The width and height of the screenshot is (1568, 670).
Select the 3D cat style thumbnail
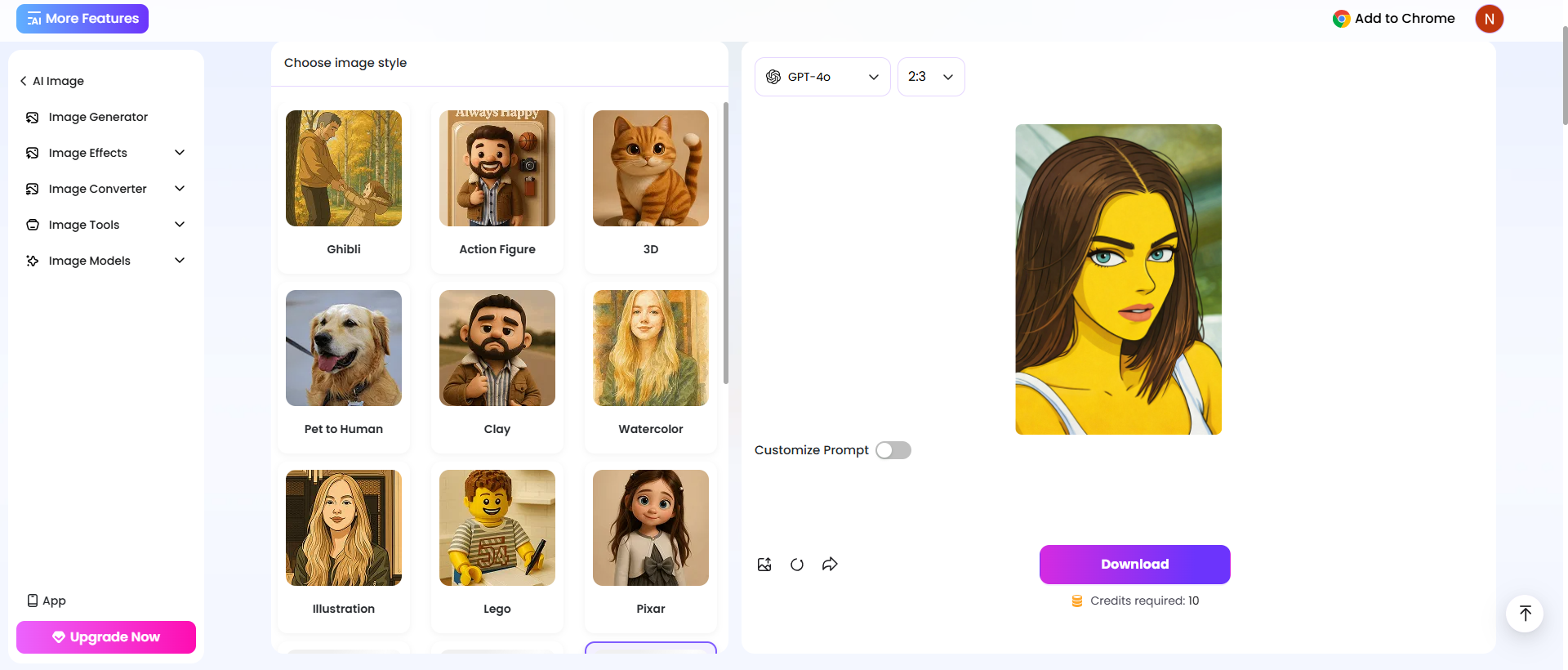pos(651,168)
